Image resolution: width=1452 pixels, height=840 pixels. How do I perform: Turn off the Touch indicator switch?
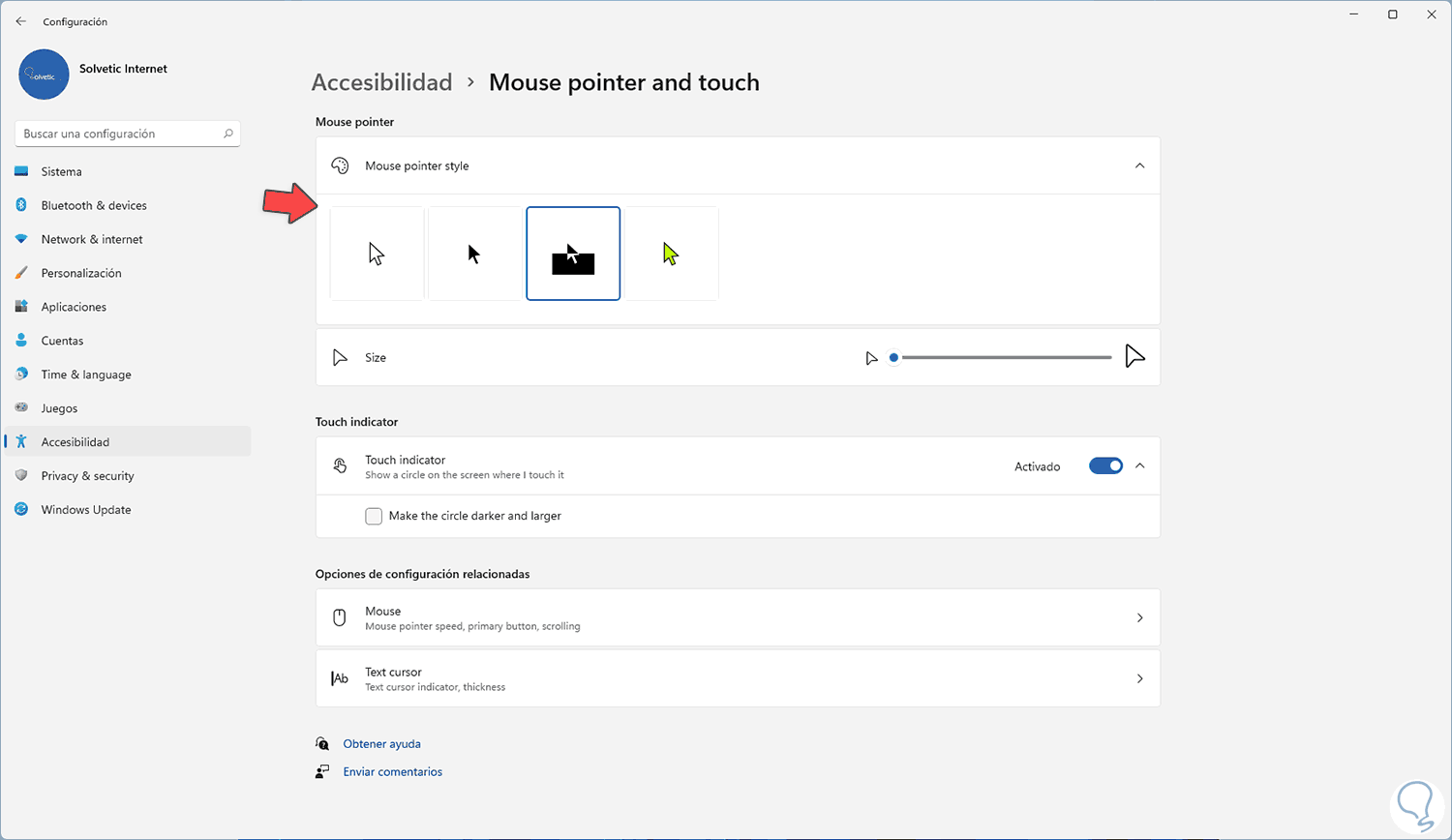click(x=1105, y=466)
